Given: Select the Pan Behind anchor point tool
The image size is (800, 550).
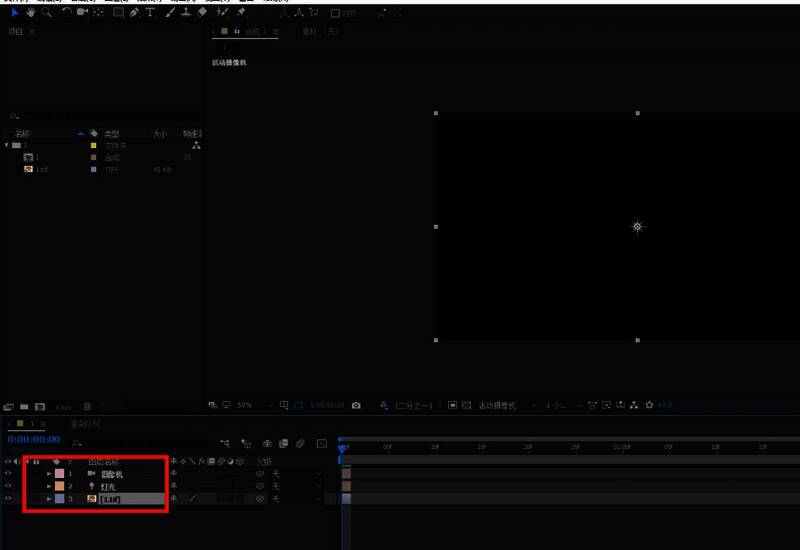Looking at the screenshot, I should coord(98,12).
